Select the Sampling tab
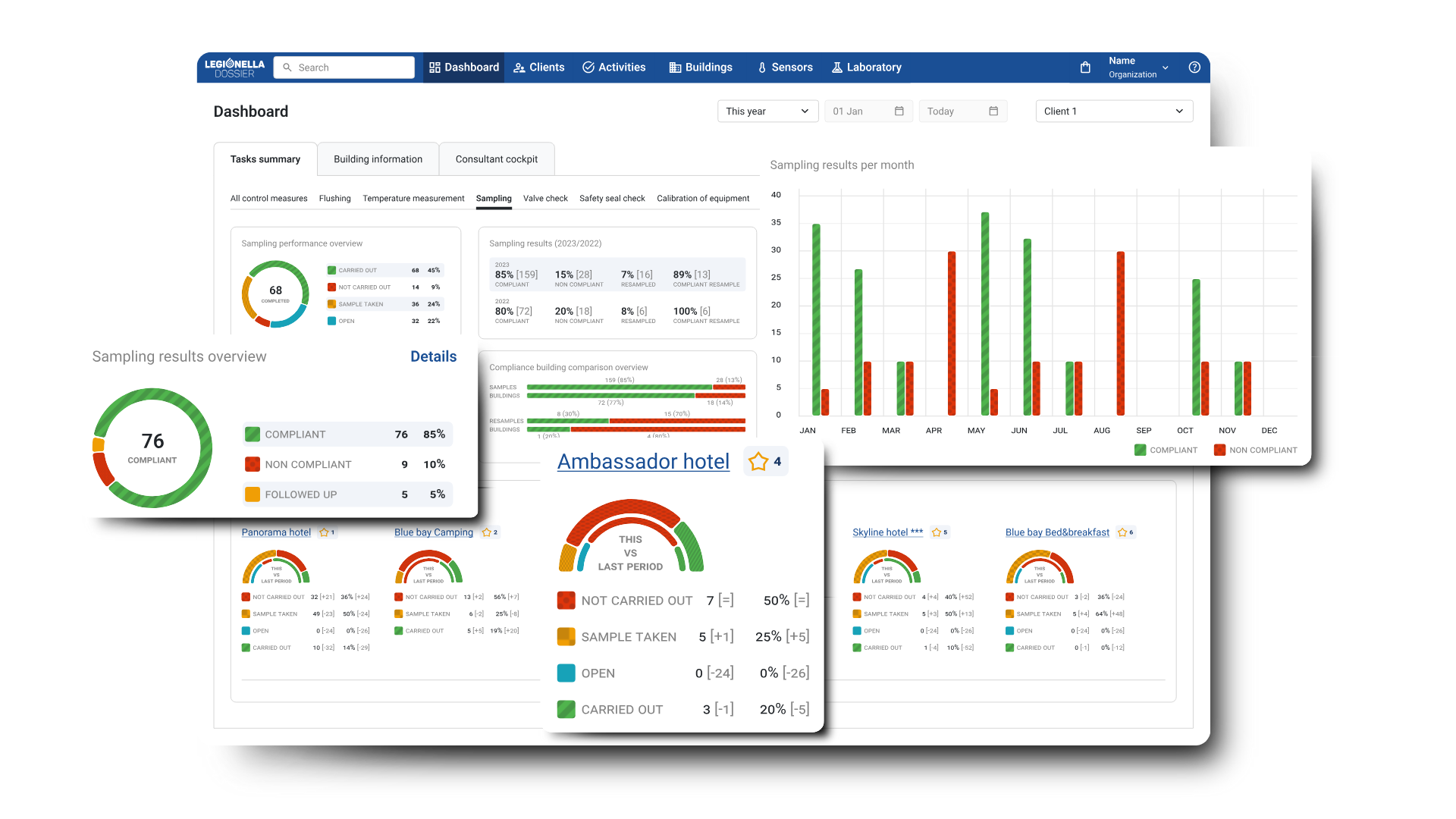Viewport: 1456px width, 819px height. click(x=494, y=198)
